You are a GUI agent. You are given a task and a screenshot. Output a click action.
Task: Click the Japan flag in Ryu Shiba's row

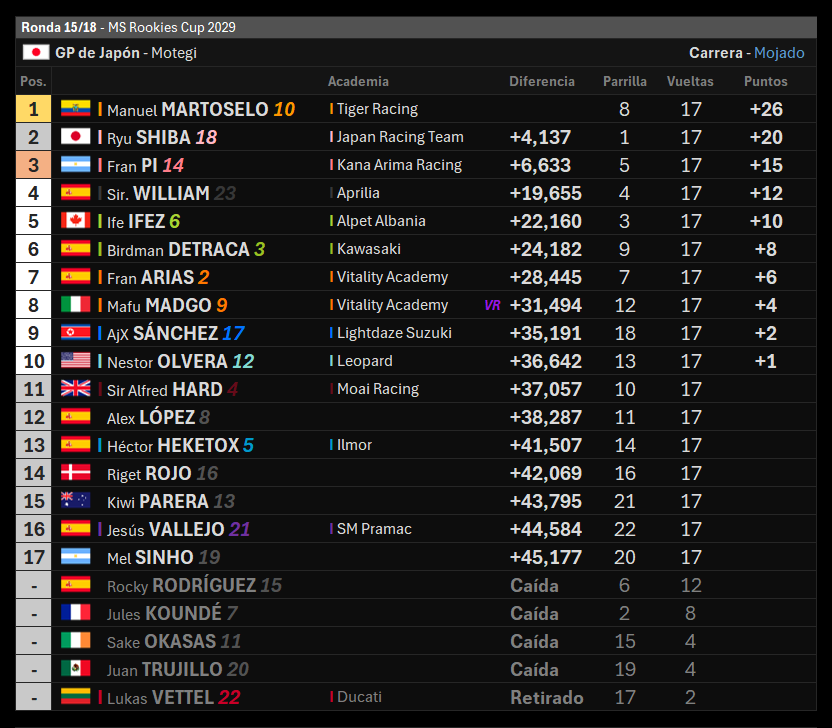[75, 136]
